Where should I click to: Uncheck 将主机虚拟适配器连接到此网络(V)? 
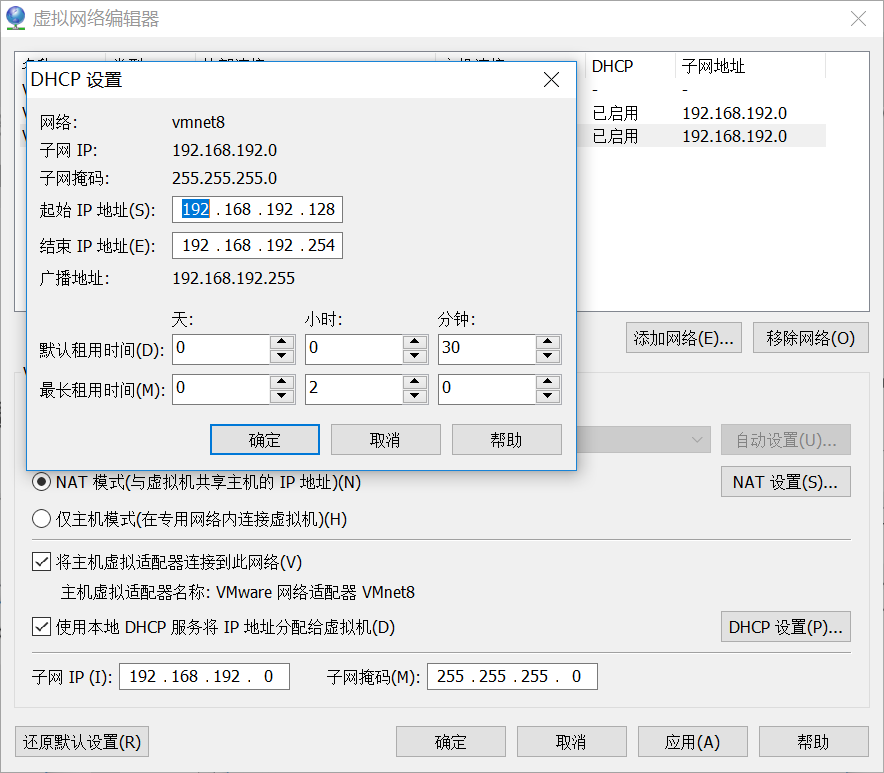[41, 561]
